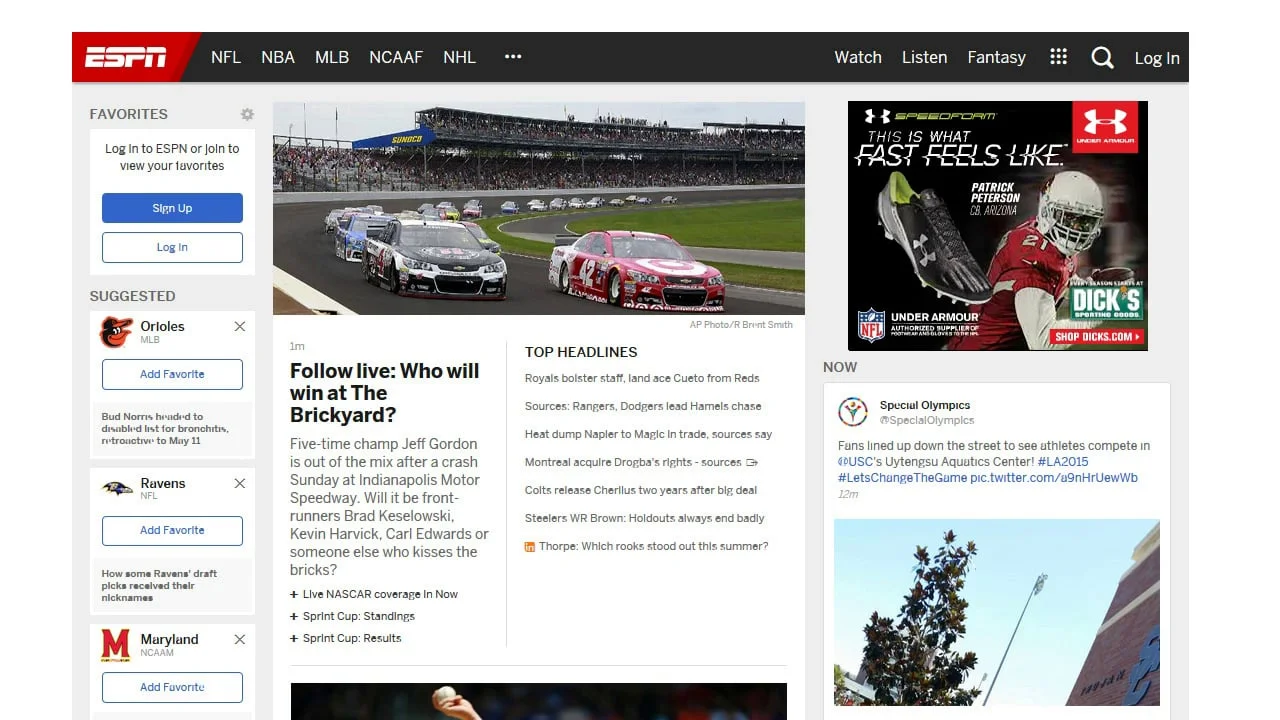Click the Special Olympics account name
This screenshot has height=720, width=1280.
[925, 405]
